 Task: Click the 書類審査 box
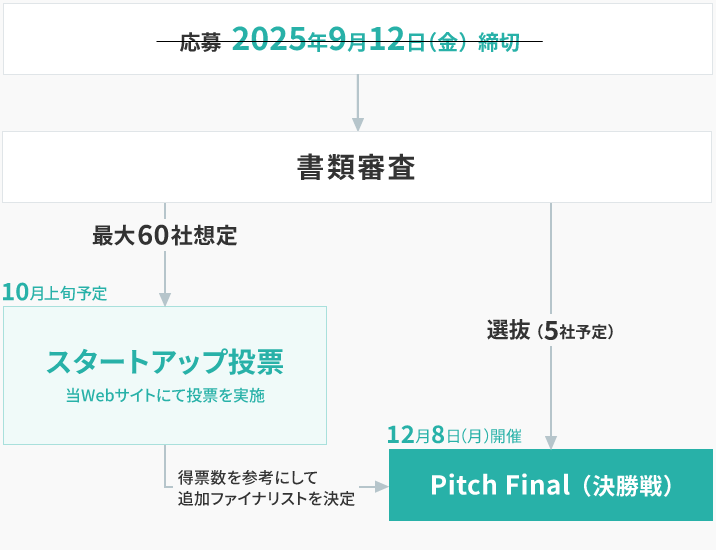click(357, 167)
